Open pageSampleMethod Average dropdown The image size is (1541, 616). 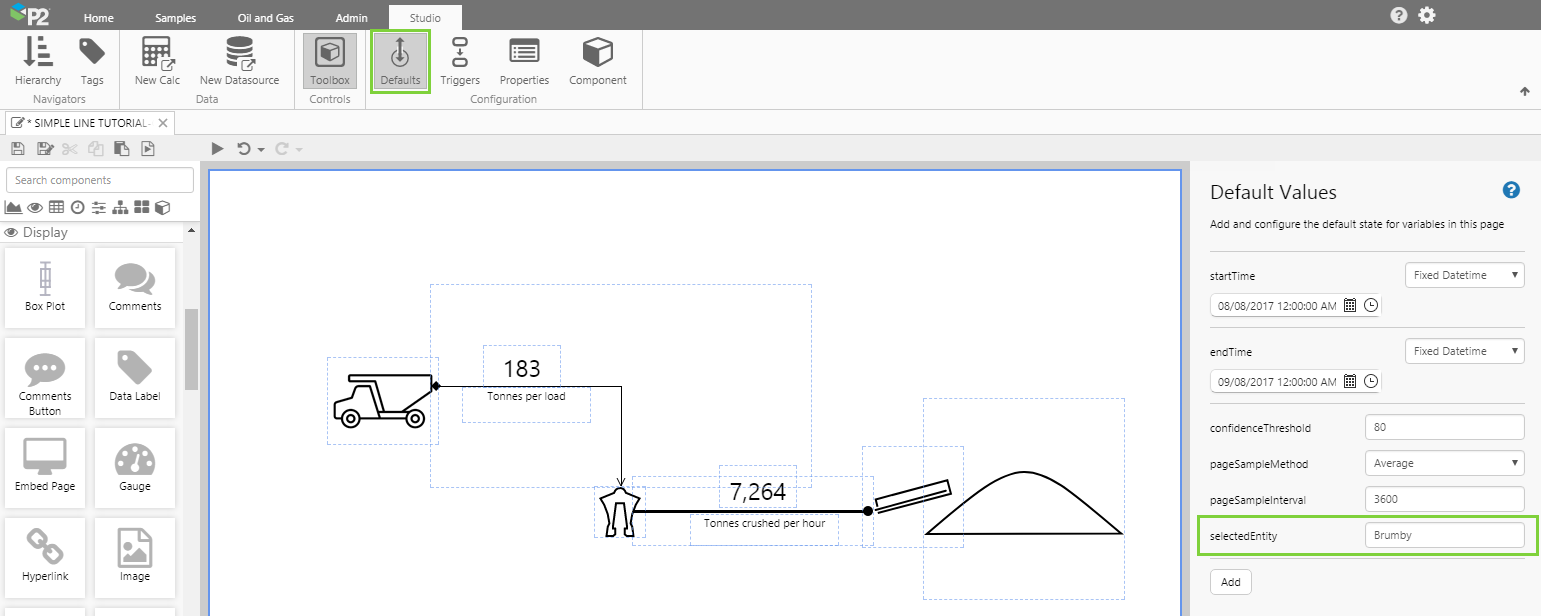point(1444,463)
